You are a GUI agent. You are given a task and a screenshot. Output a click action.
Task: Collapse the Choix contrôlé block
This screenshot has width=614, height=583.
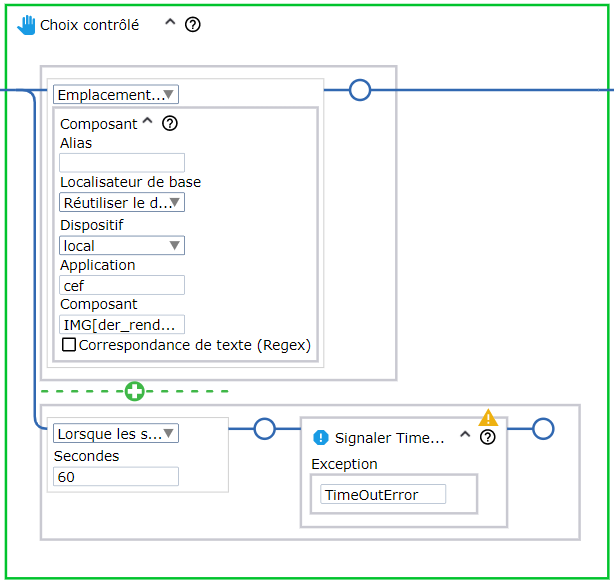coord(170,24)
